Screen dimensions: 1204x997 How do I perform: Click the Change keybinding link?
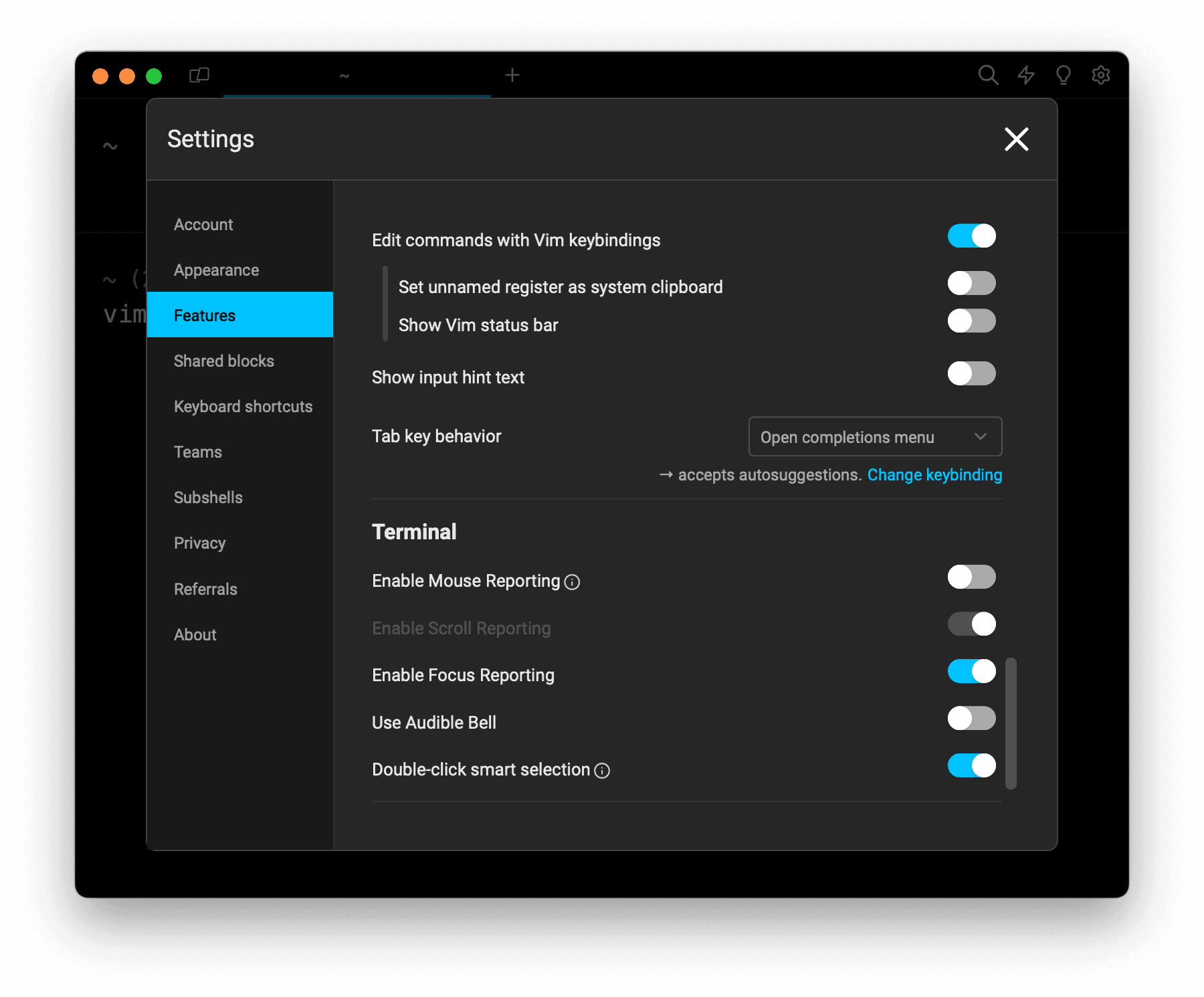(x=934, y=475)
